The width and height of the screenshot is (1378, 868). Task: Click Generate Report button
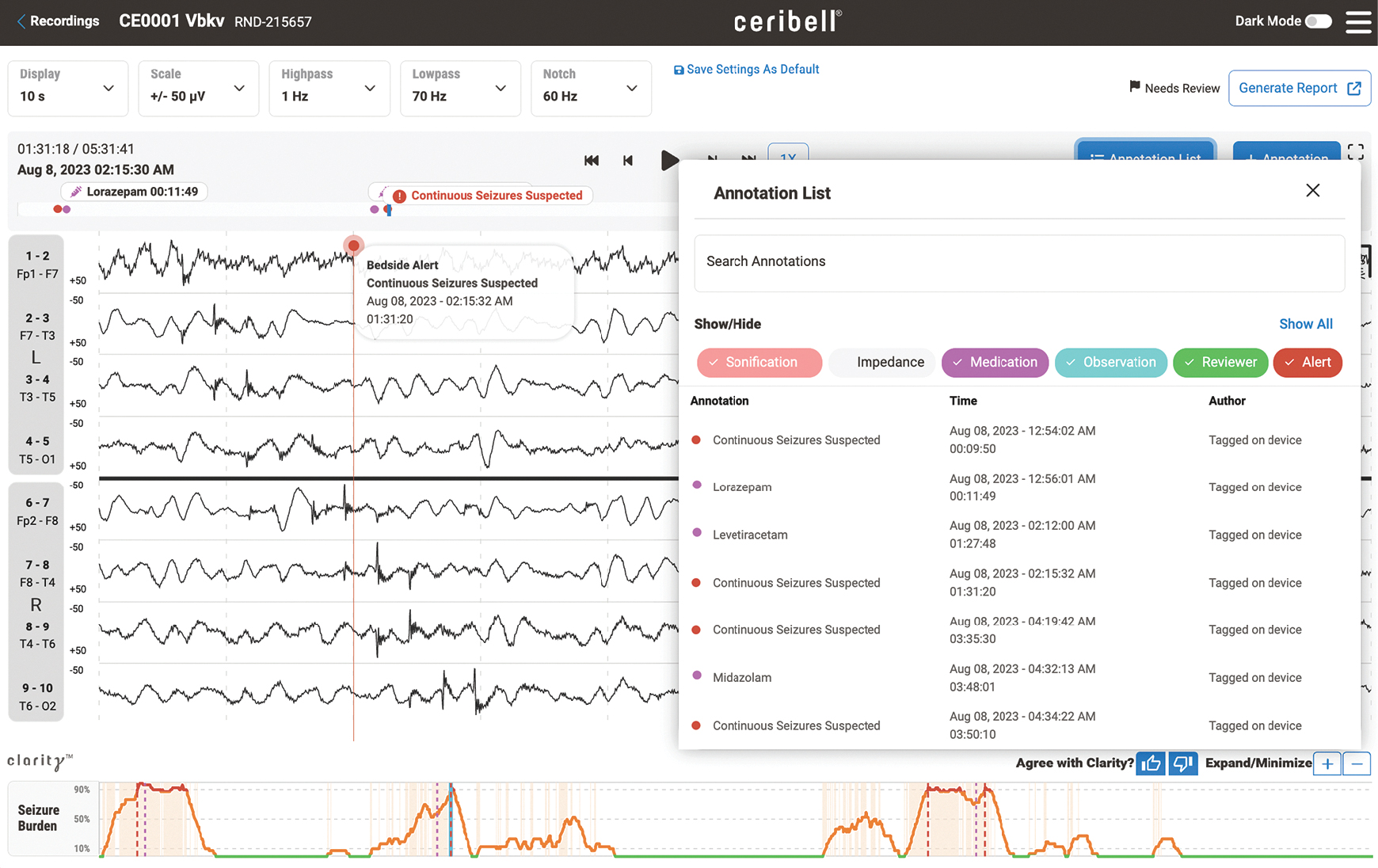tap(1299, 89)
